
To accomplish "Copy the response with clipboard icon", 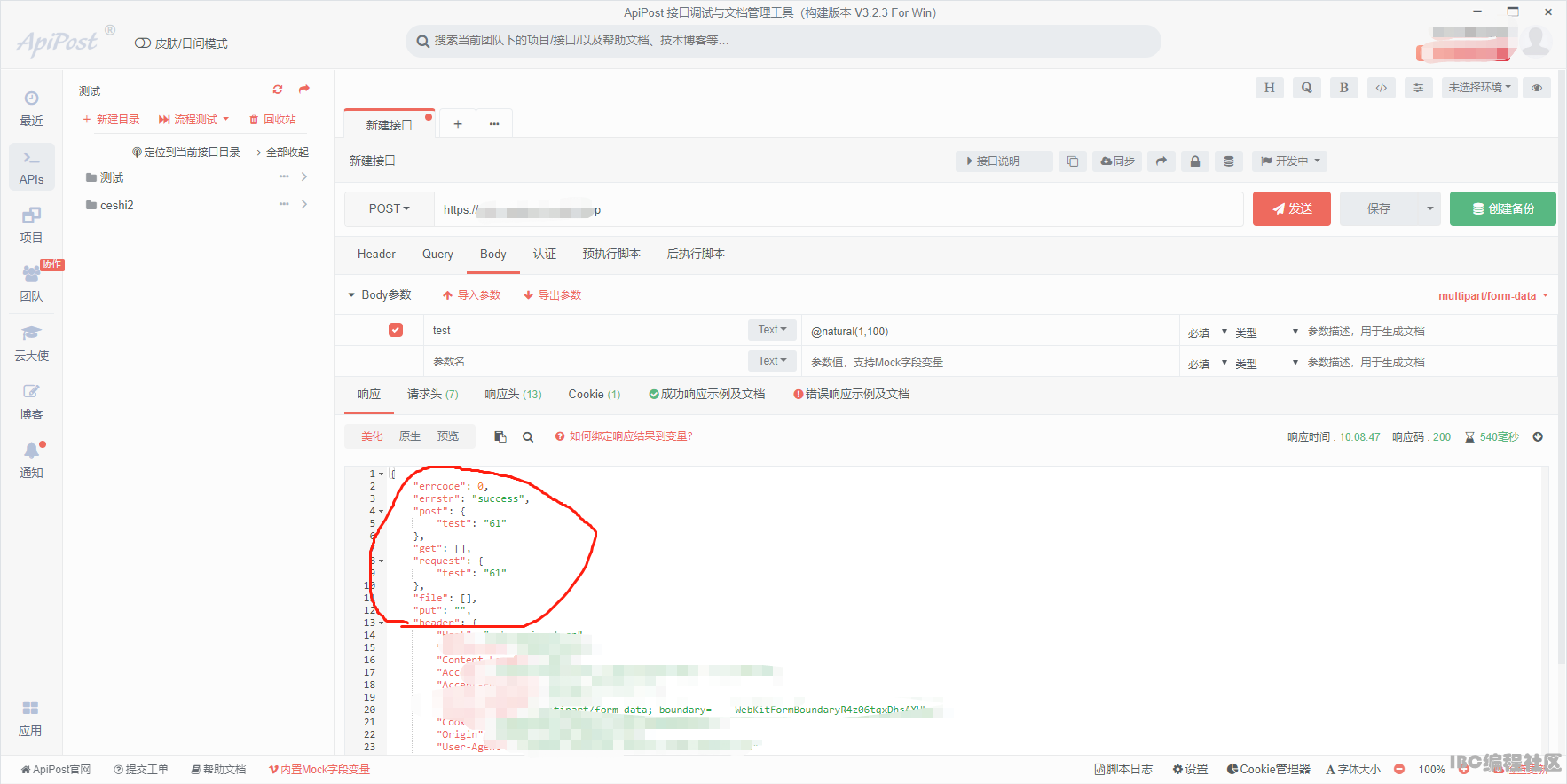I will [500, 436].
